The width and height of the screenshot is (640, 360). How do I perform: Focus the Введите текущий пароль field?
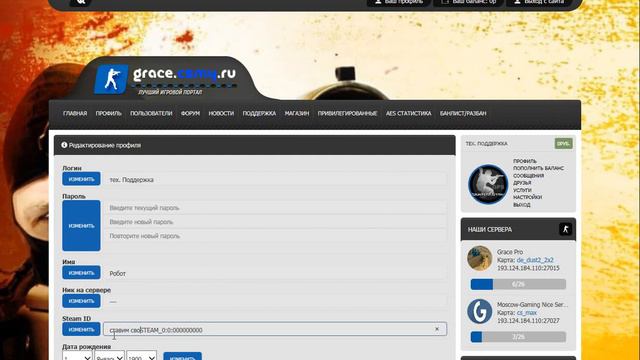[275, 207]
